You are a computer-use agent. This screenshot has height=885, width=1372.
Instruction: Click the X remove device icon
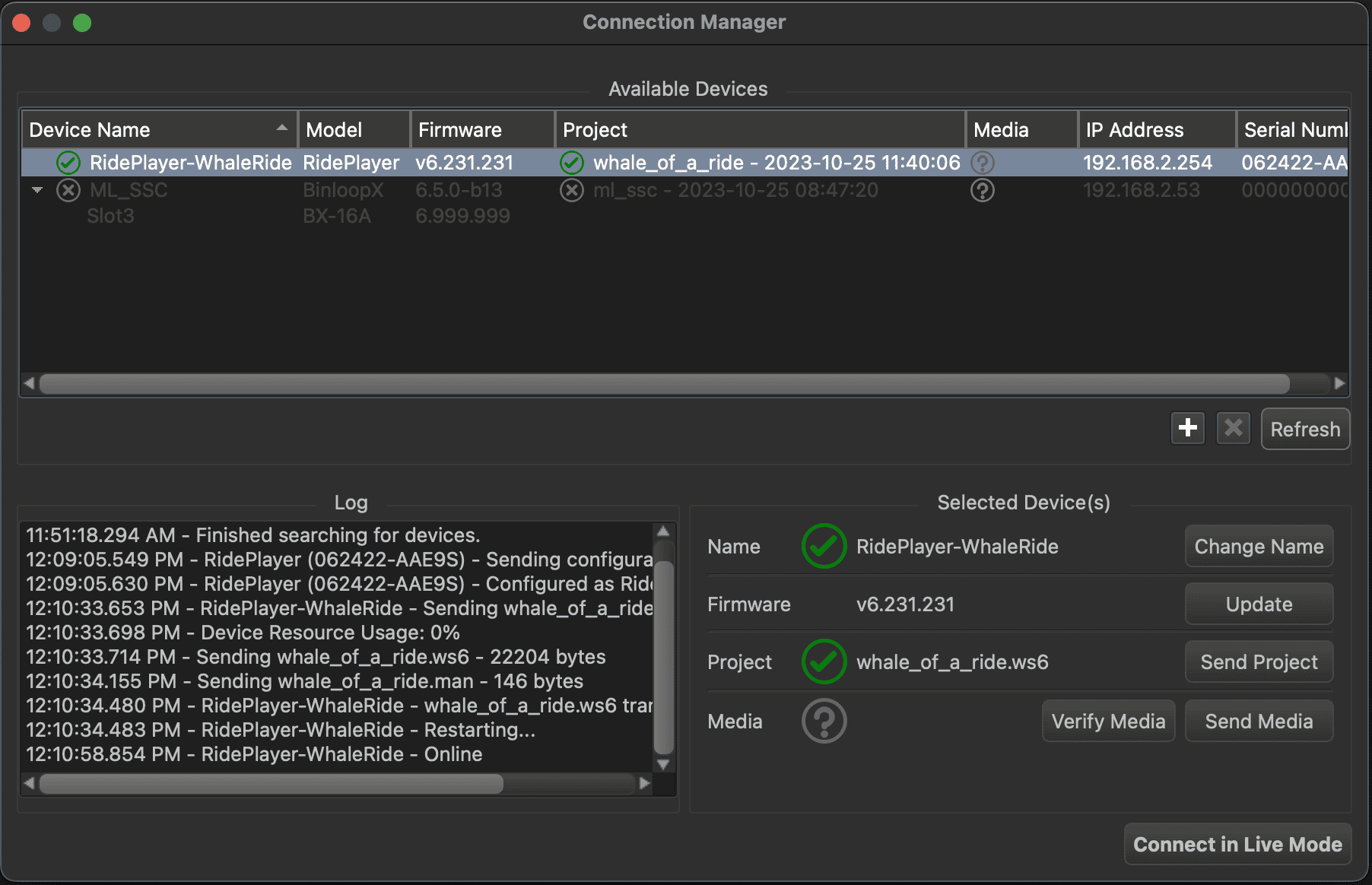(x=1233, y=428)
